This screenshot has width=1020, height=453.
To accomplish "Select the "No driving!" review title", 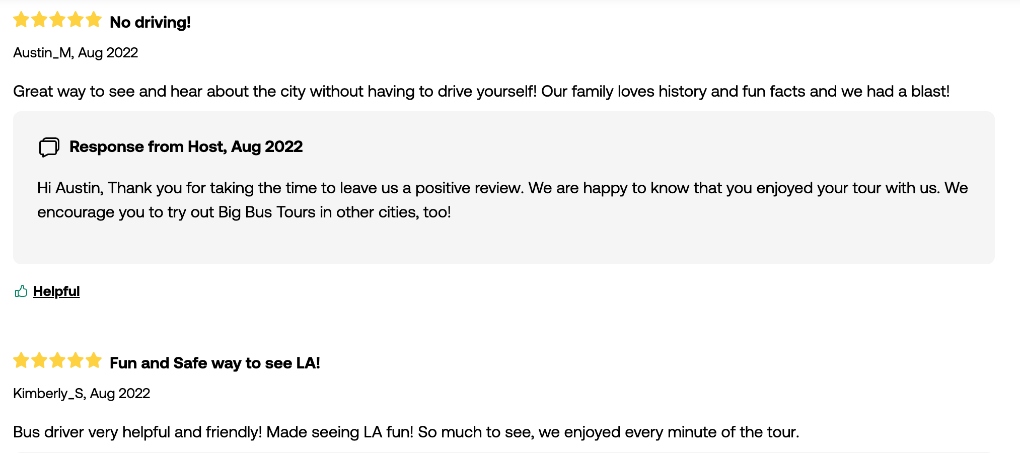I will point(150,23).
